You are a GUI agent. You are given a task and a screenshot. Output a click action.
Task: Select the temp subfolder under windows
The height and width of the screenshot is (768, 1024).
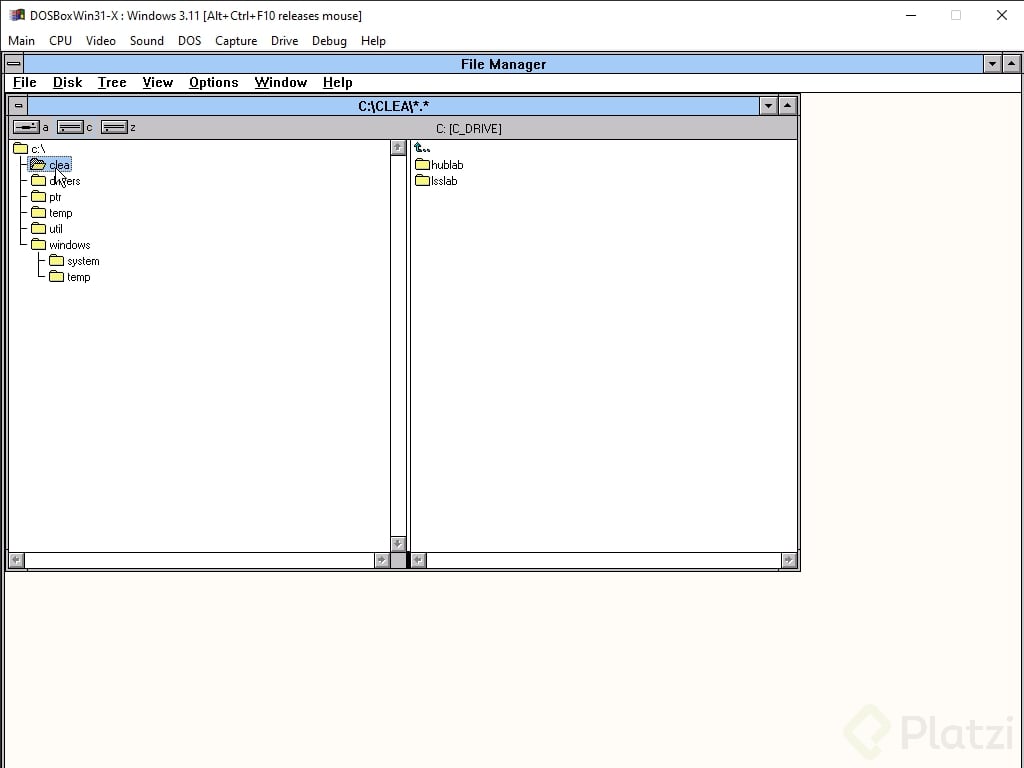coord(70,277)
